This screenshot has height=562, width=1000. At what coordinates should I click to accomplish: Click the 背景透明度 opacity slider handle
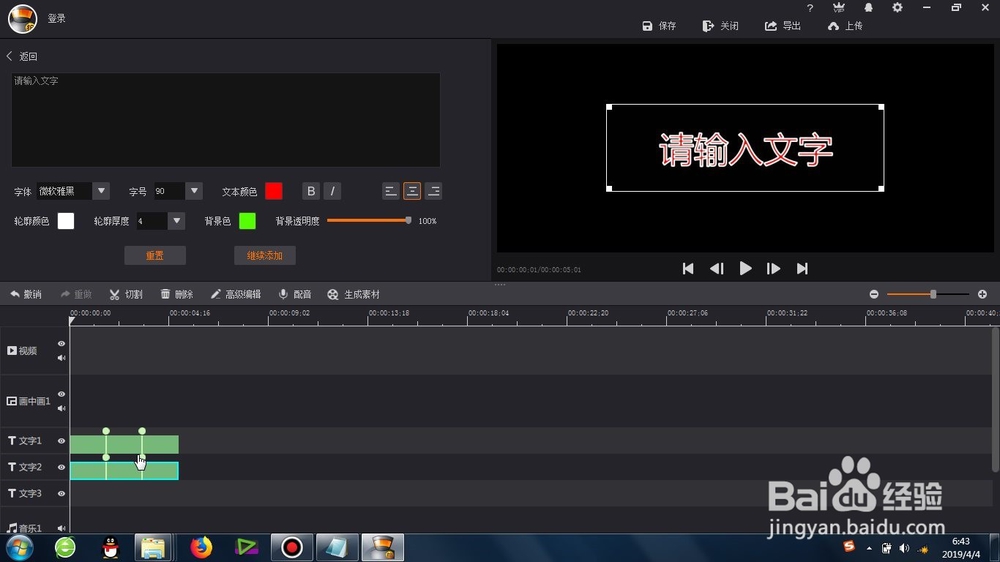point(408,221)
